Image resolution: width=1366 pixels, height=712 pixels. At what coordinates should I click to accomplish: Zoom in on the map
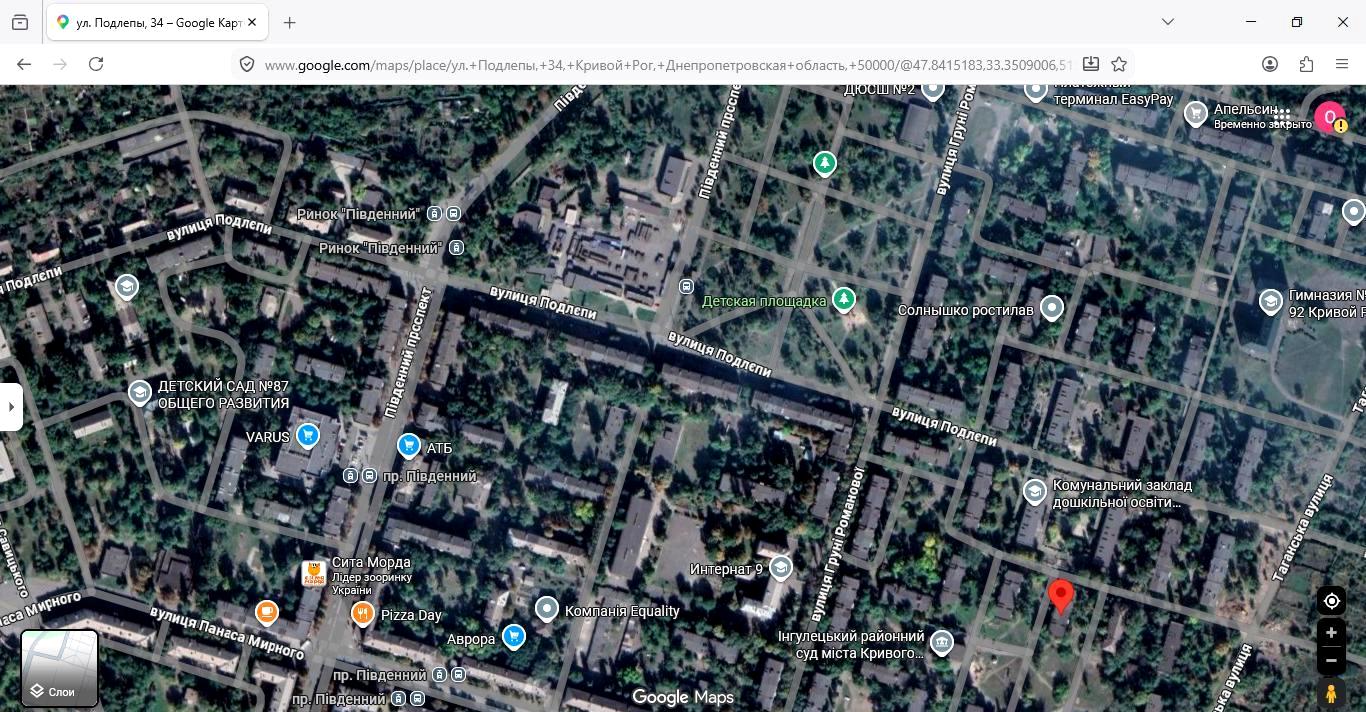click(1331, 633)
